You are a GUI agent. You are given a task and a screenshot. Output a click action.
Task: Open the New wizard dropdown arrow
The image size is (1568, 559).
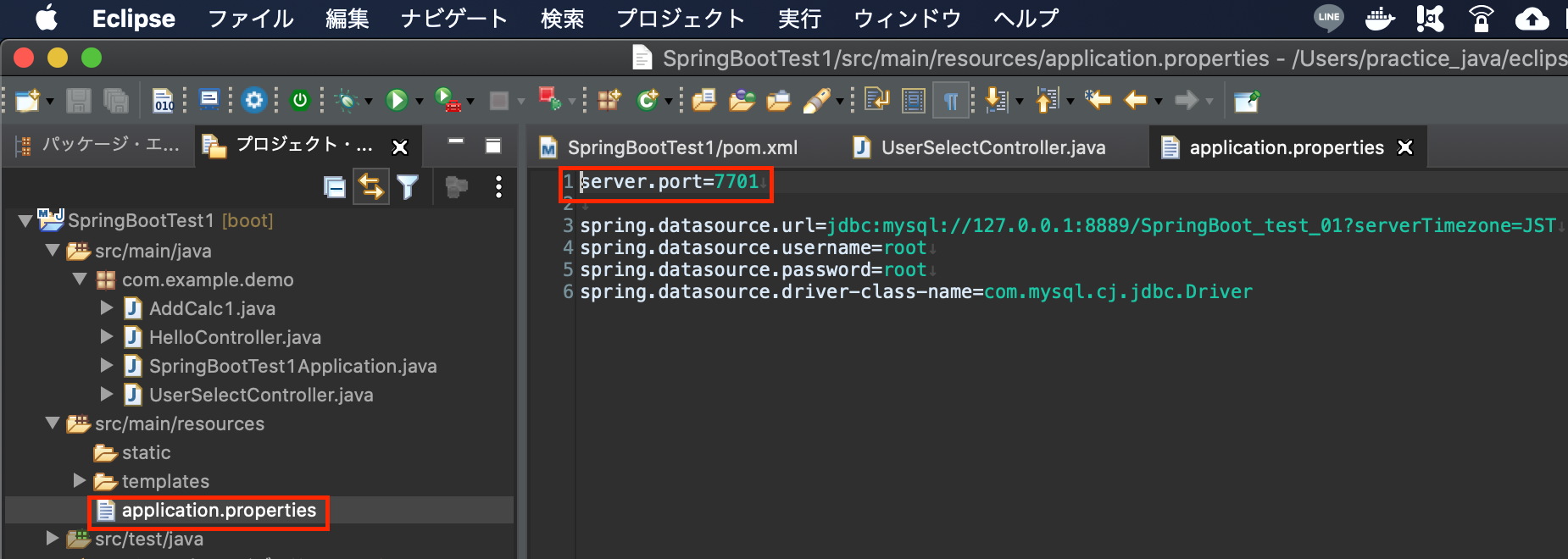click(x=50, y=102)
